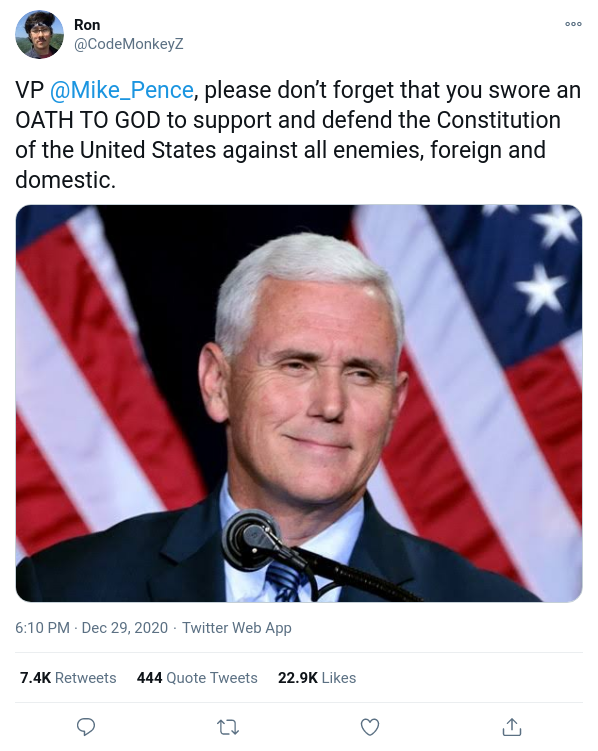Like the tweet with the heart icon
The image size is (598, 751).
point(370,727)
